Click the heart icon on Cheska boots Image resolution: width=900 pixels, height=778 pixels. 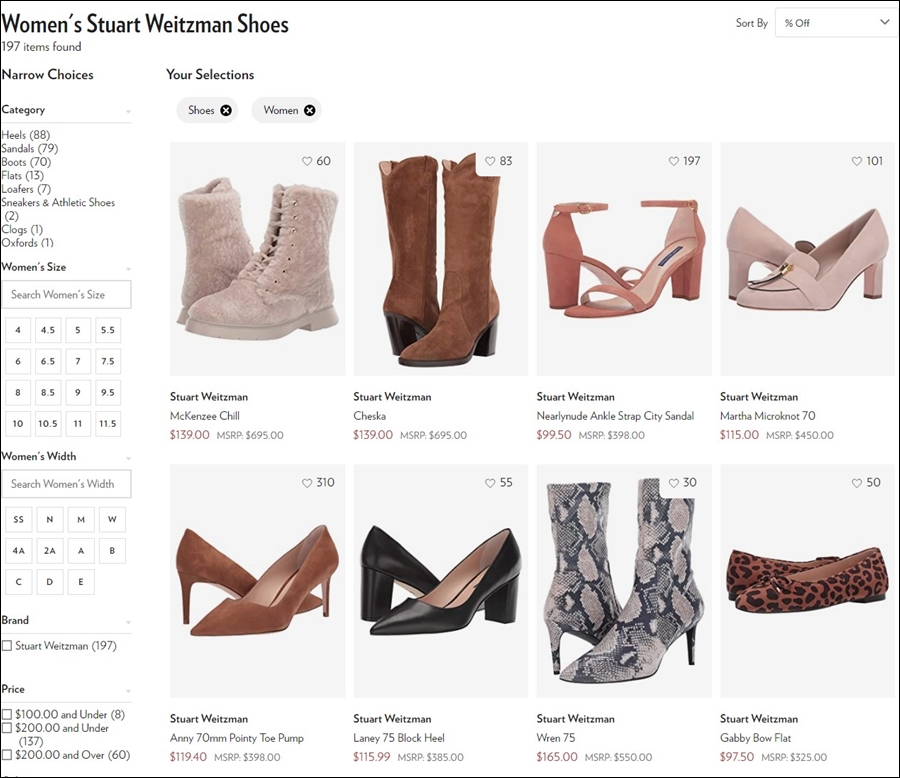490,161
